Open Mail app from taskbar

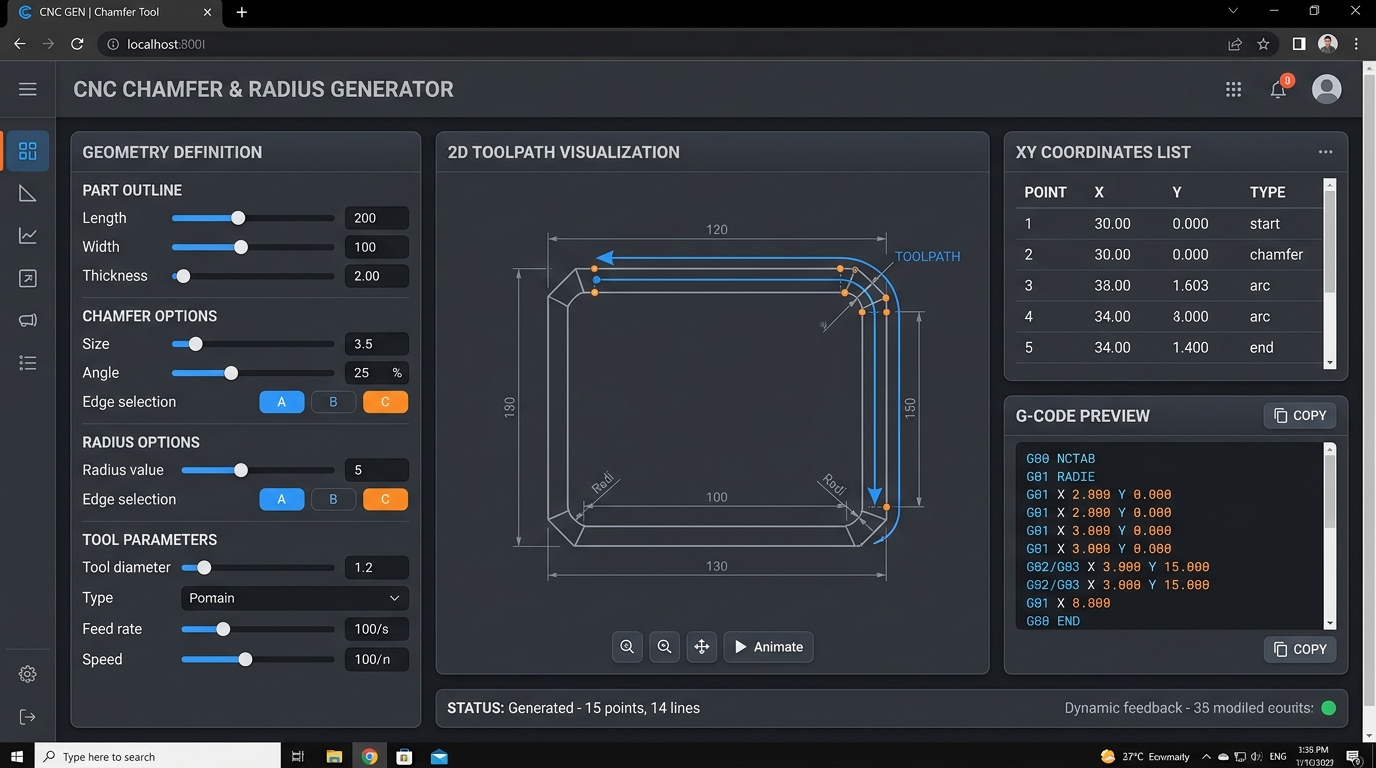coord(439,756)
